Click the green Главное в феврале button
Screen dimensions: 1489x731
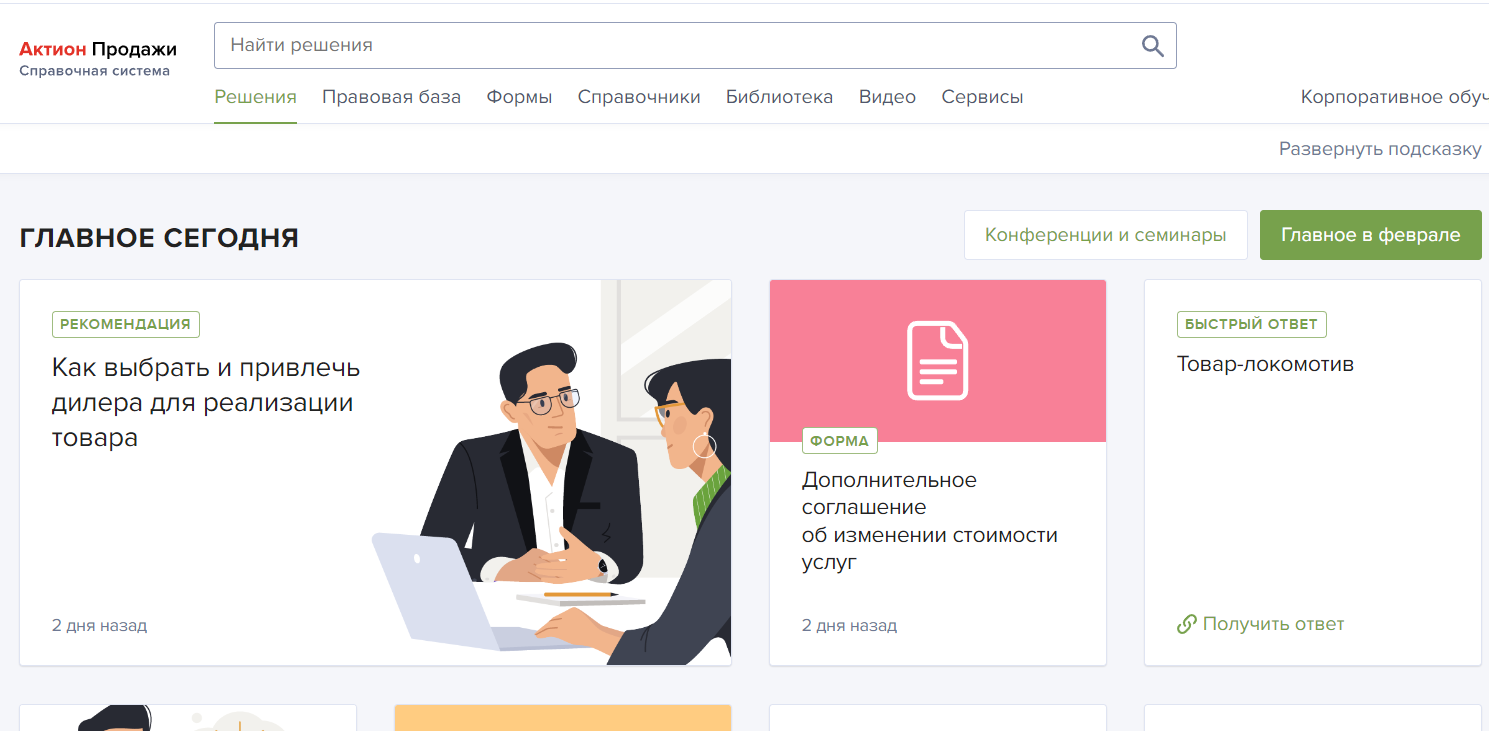[x=1370, y=235]
